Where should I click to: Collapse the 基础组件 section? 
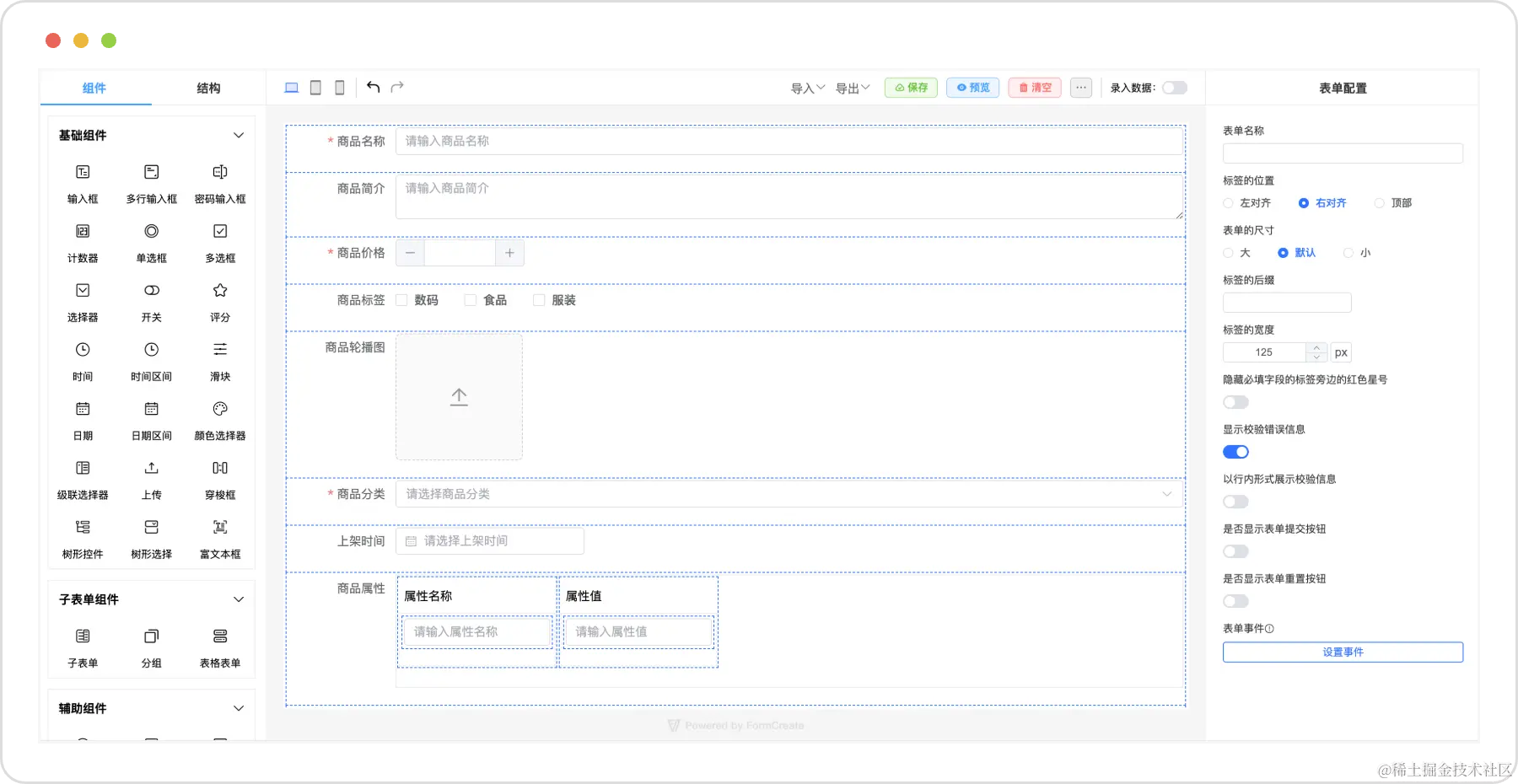click(239, 136)
